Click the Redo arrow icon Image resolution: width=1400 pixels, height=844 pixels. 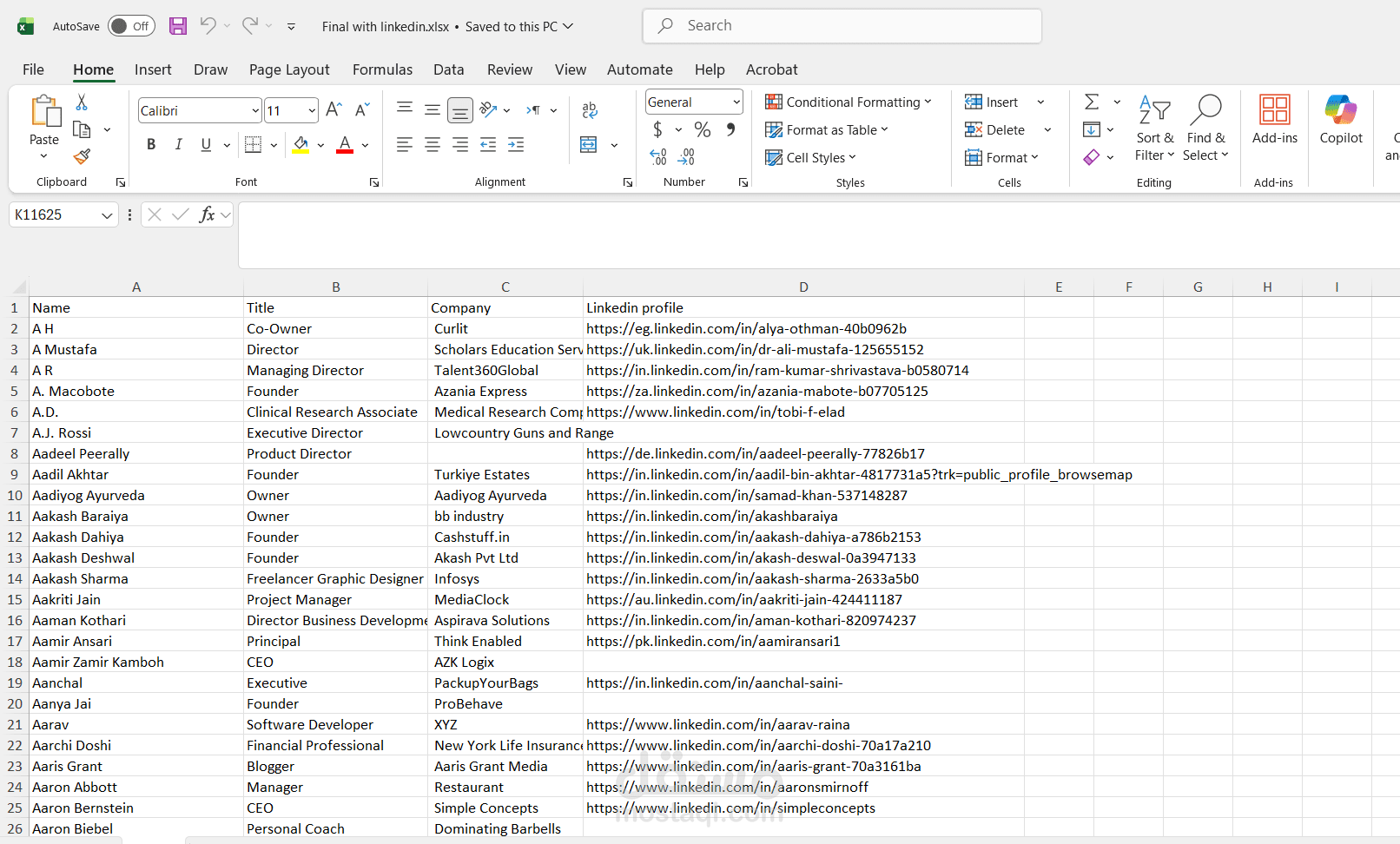[250, 26]
